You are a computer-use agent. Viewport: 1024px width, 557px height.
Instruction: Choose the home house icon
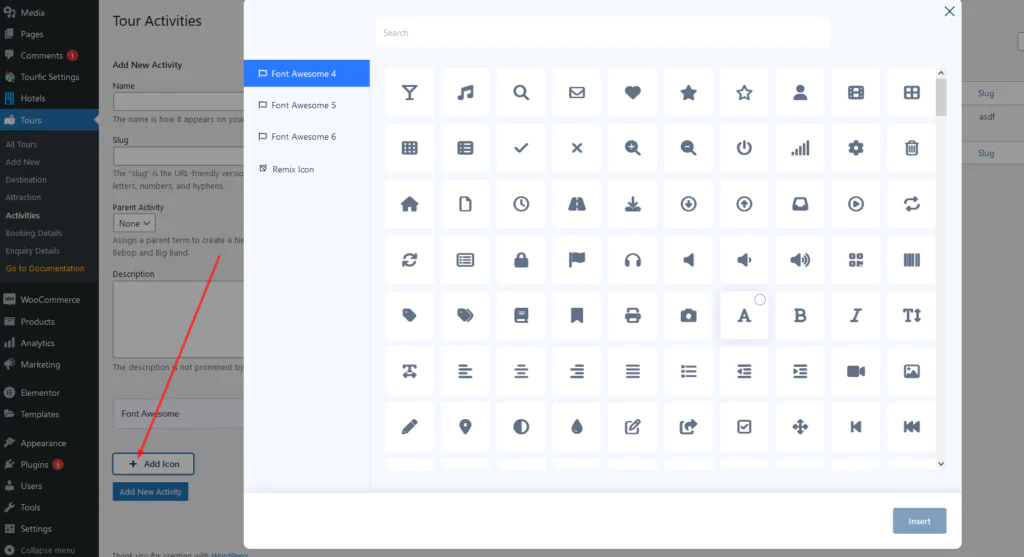click(x=409, y=204)
